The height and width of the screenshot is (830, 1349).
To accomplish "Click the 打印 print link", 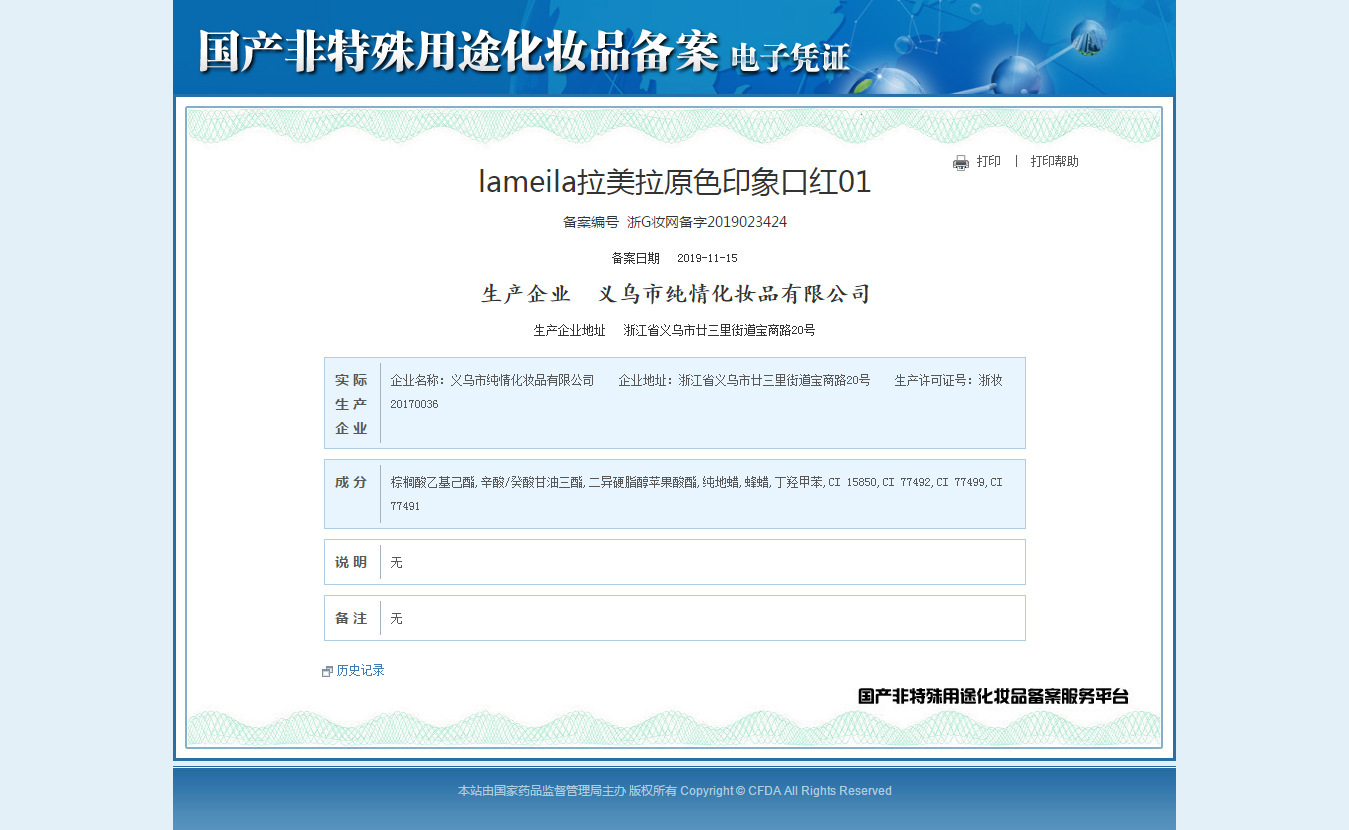I will tap(988, 161).
